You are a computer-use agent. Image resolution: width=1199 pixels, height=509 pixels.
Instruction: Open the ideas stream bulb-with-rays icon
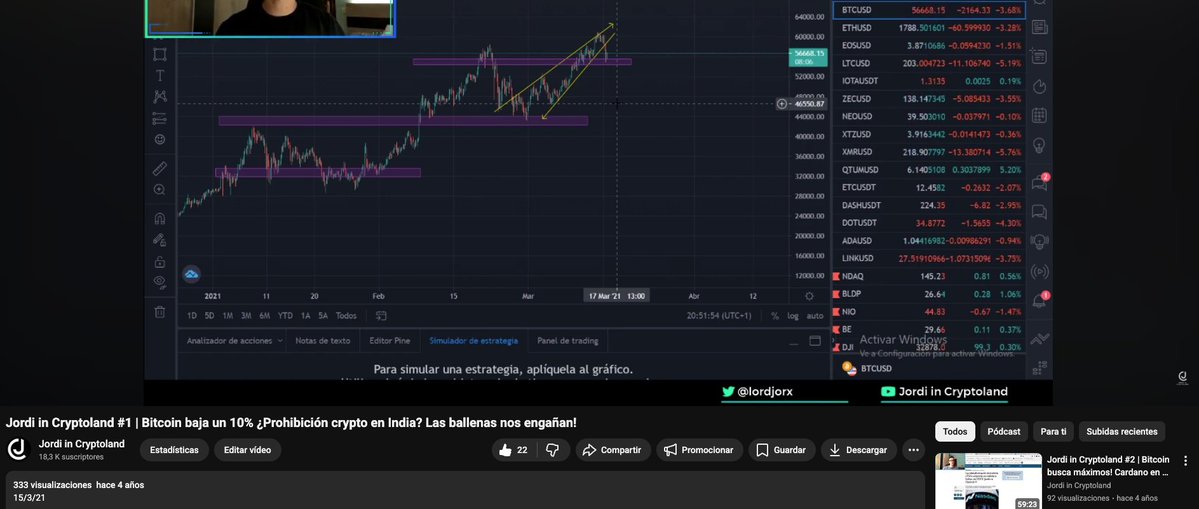(x=1039, y=242)
